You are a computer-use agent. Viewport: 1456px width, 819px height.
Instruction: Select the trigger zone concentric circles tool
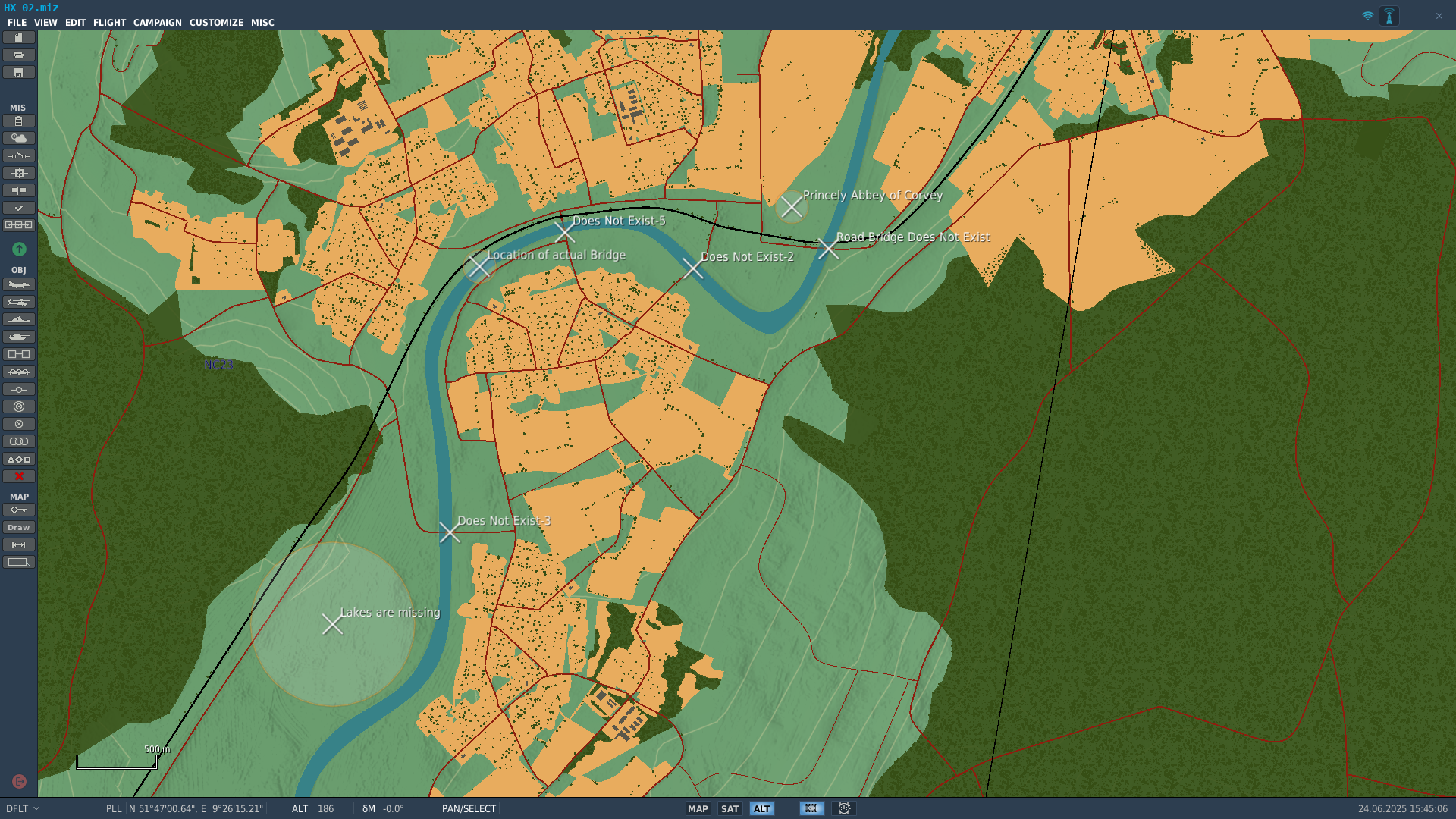click(19, 406)
